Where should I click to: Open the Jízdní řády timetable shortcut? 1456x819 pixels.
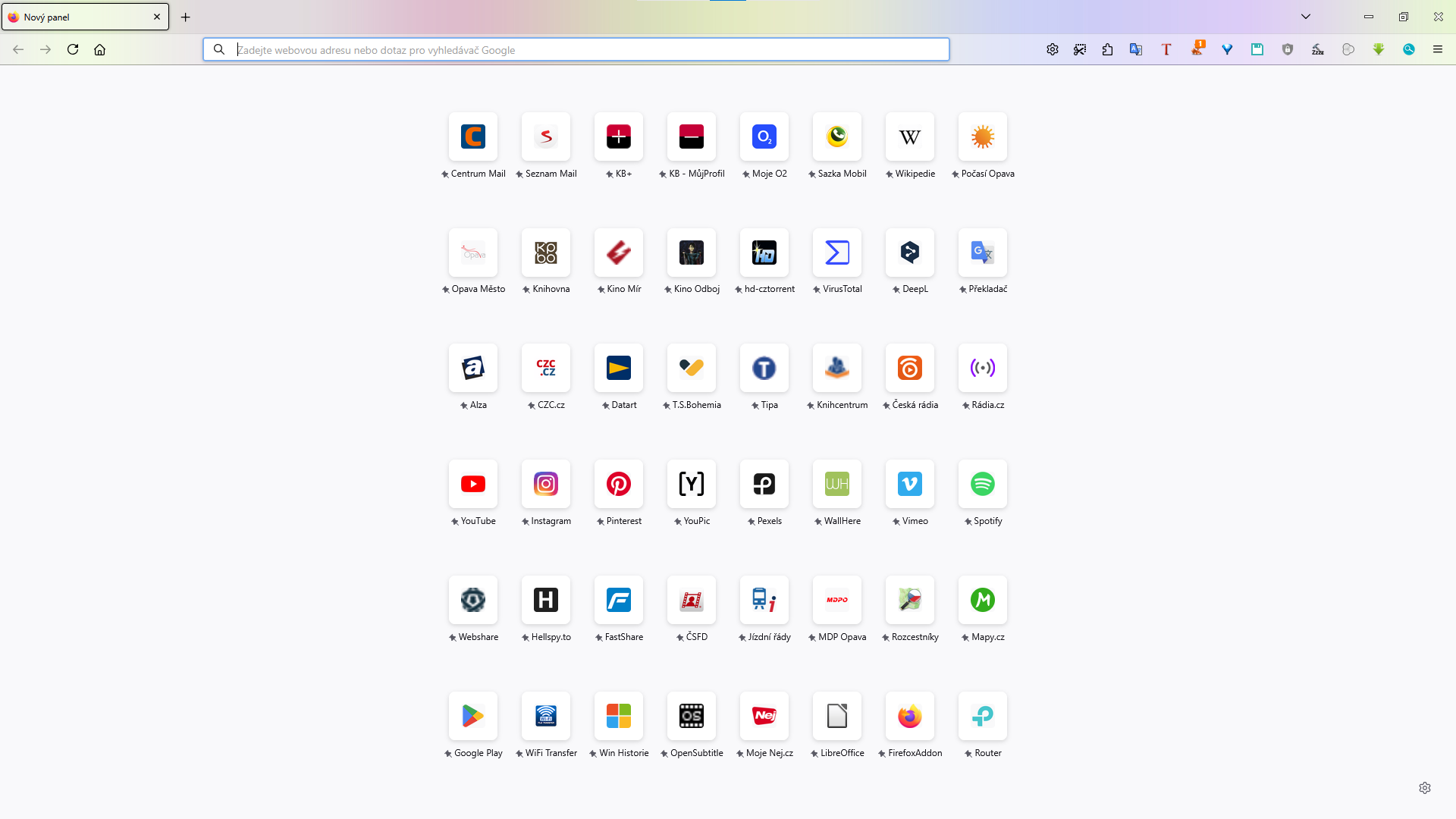click(x=764, y=601)
